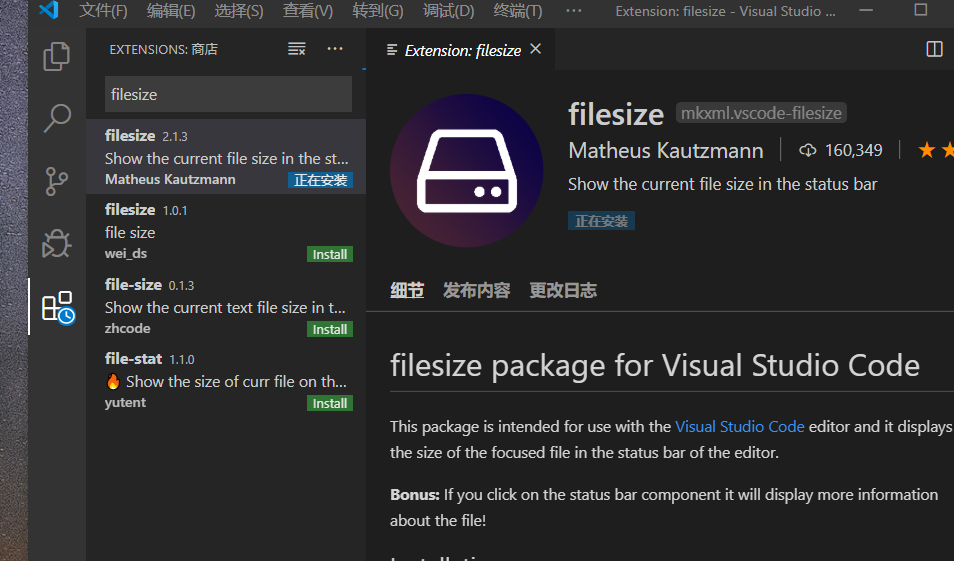Click the zhcode publisher name
Screen dimensions: 954x561
127,329
